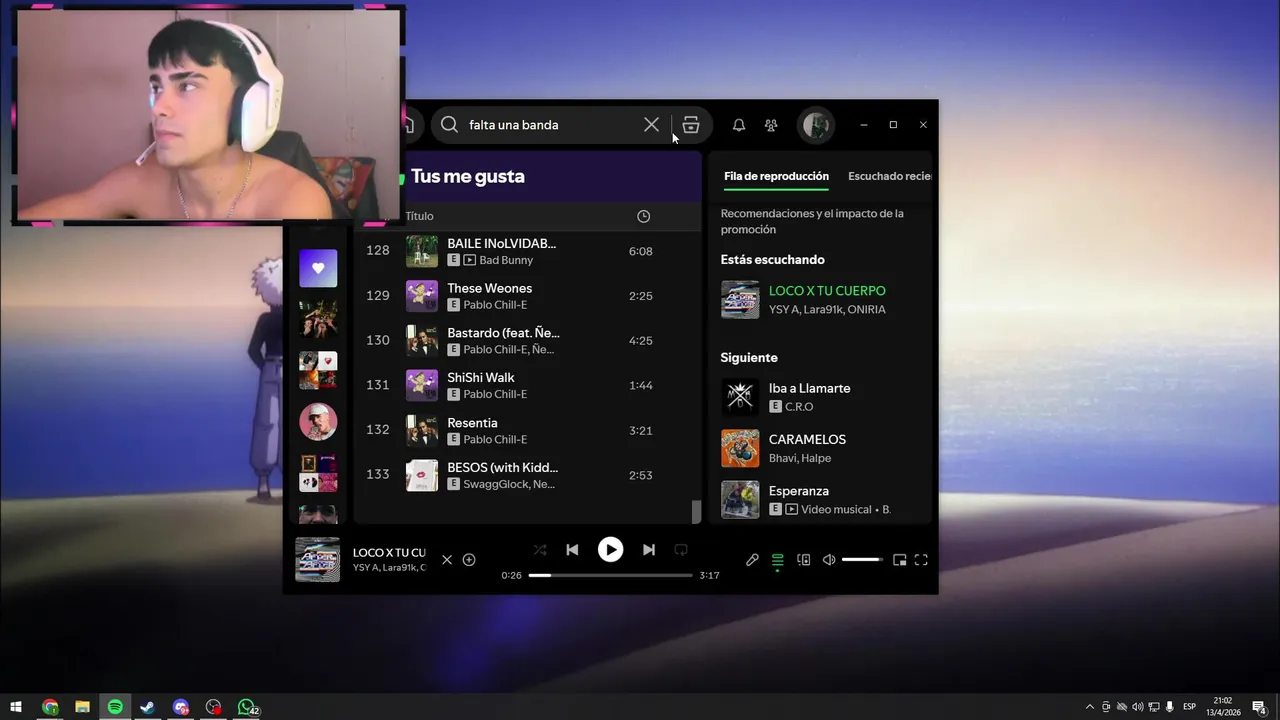Select Esperanza in the queue
This screenshot has width=1280, height=720.
click(798, 491)
